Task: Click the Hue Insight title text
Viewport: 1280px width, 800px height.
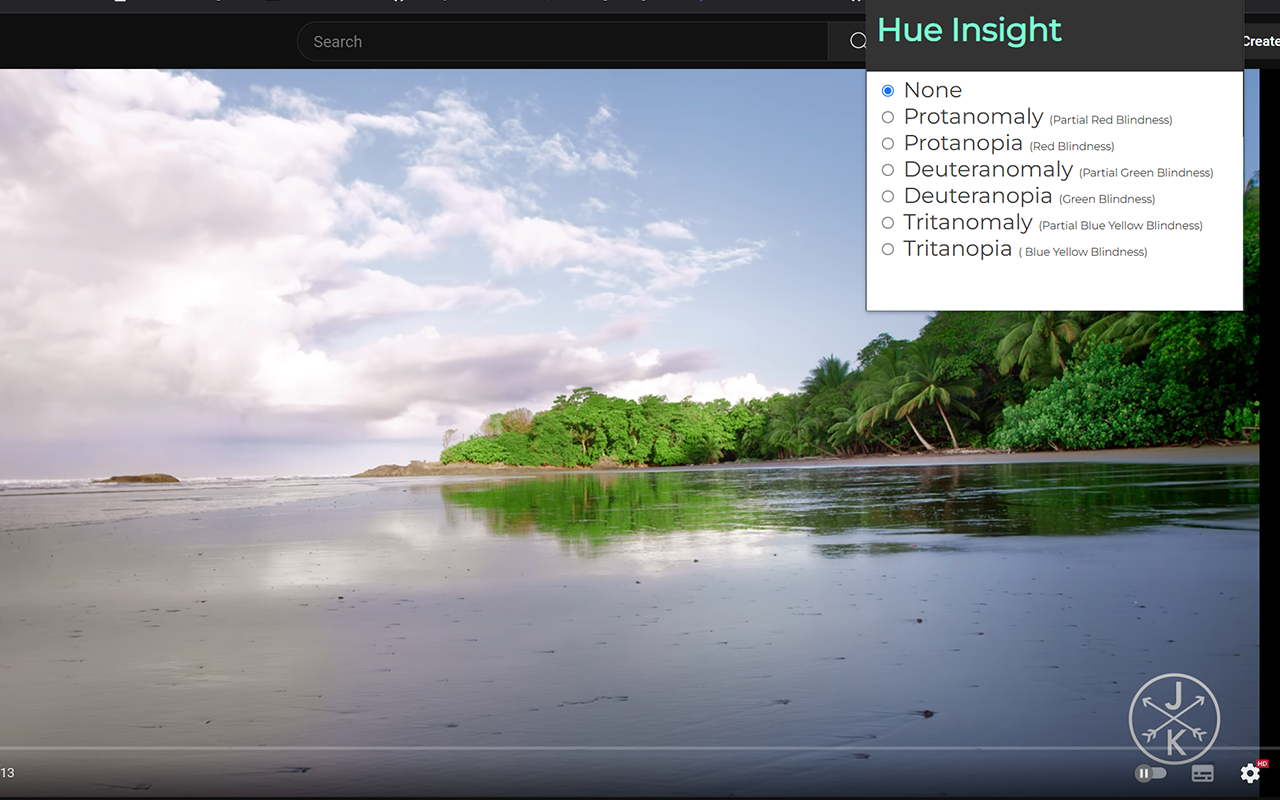Action: point(969,30)
